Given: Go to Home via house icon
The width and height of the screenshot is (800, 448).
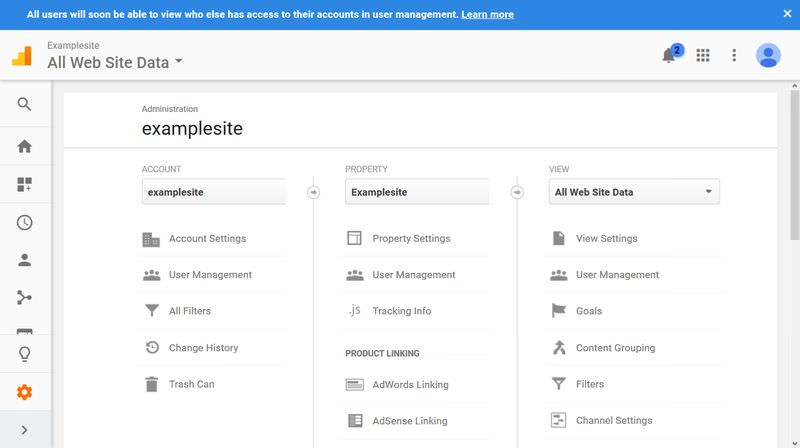Looking at the screenshot, I should pyautogui.click(x=24, y=146).
